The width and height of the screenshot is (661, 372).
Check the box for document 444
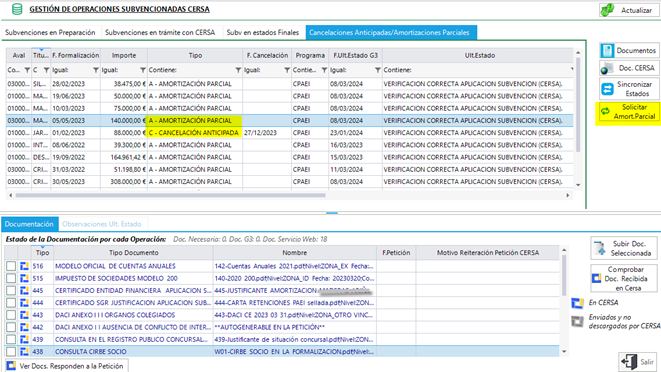tap(11, 303)
